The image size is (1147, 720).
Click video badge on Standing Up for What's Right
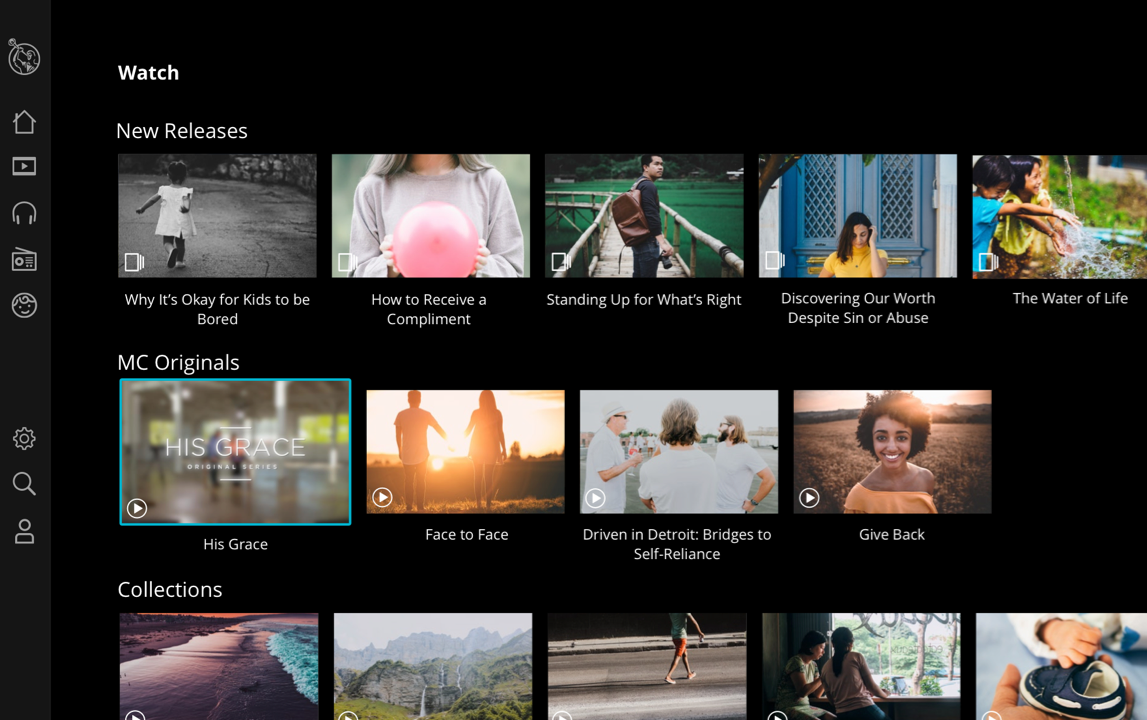(561, 261)
